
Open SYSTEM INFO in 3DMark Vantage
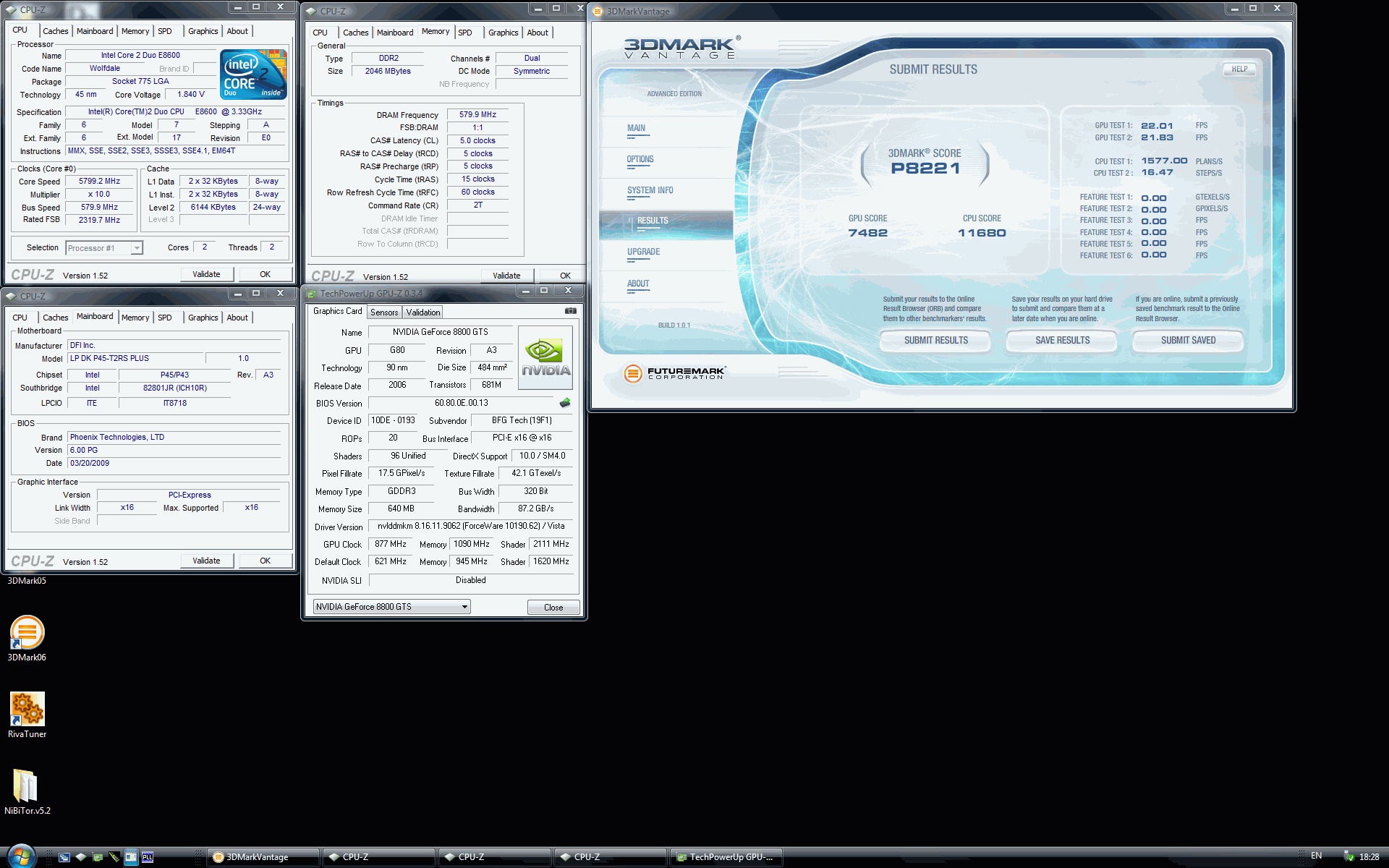(650, 191)
